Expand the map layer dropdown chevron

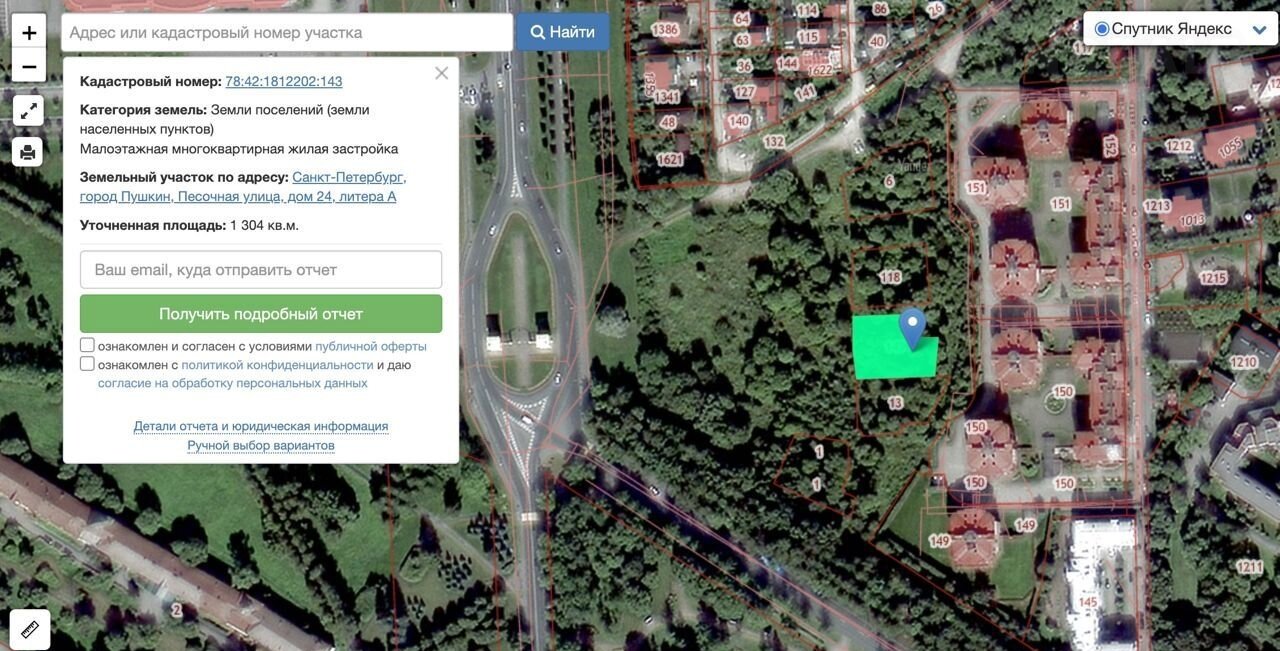tap(1259, 30)
